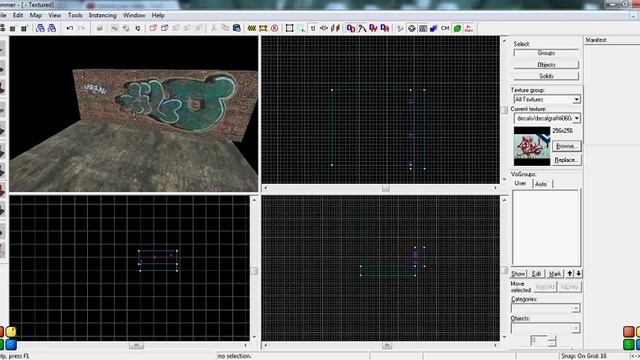Click the carve toolbar icon

(x=100, y=28)
